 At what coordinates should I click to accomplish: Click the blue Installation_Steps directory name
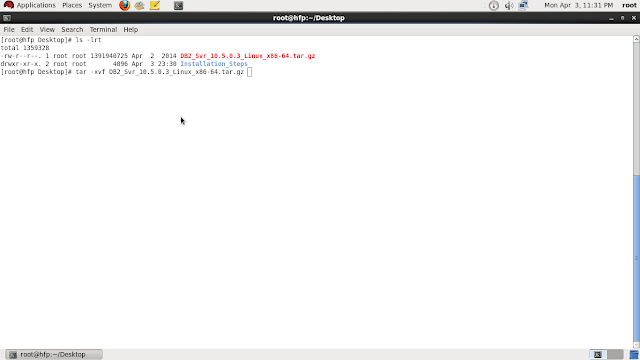[214, 64]
